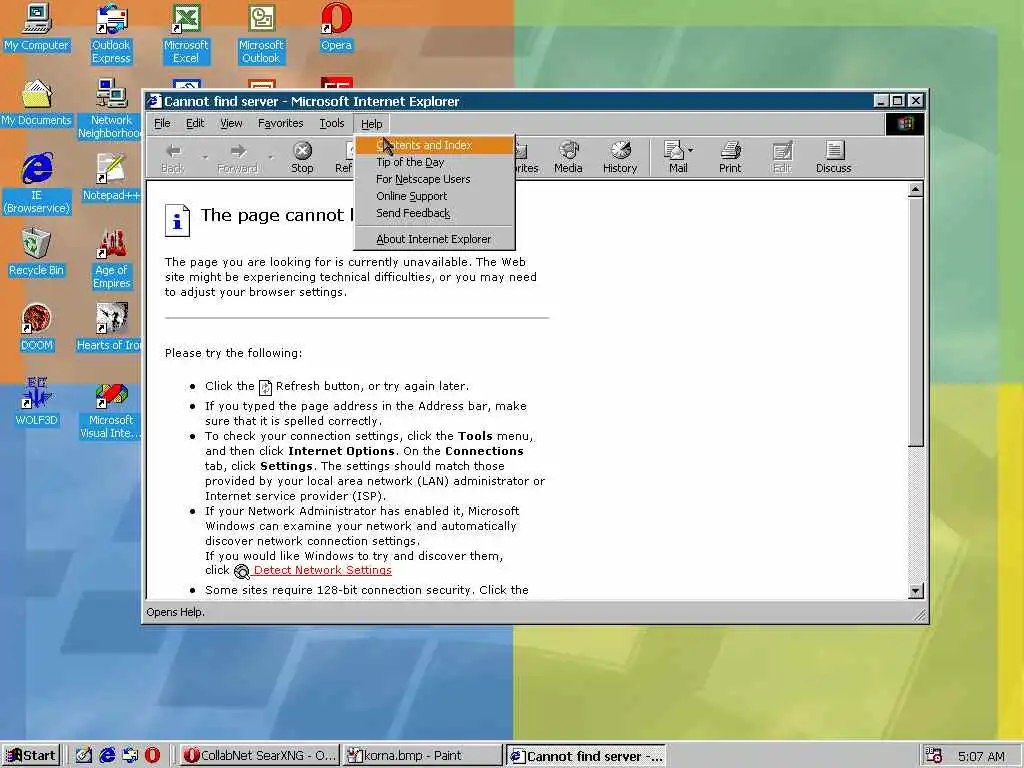
Task: Switch to korna.bmp - Paint taskbar button
Action: tap(422, 756)
